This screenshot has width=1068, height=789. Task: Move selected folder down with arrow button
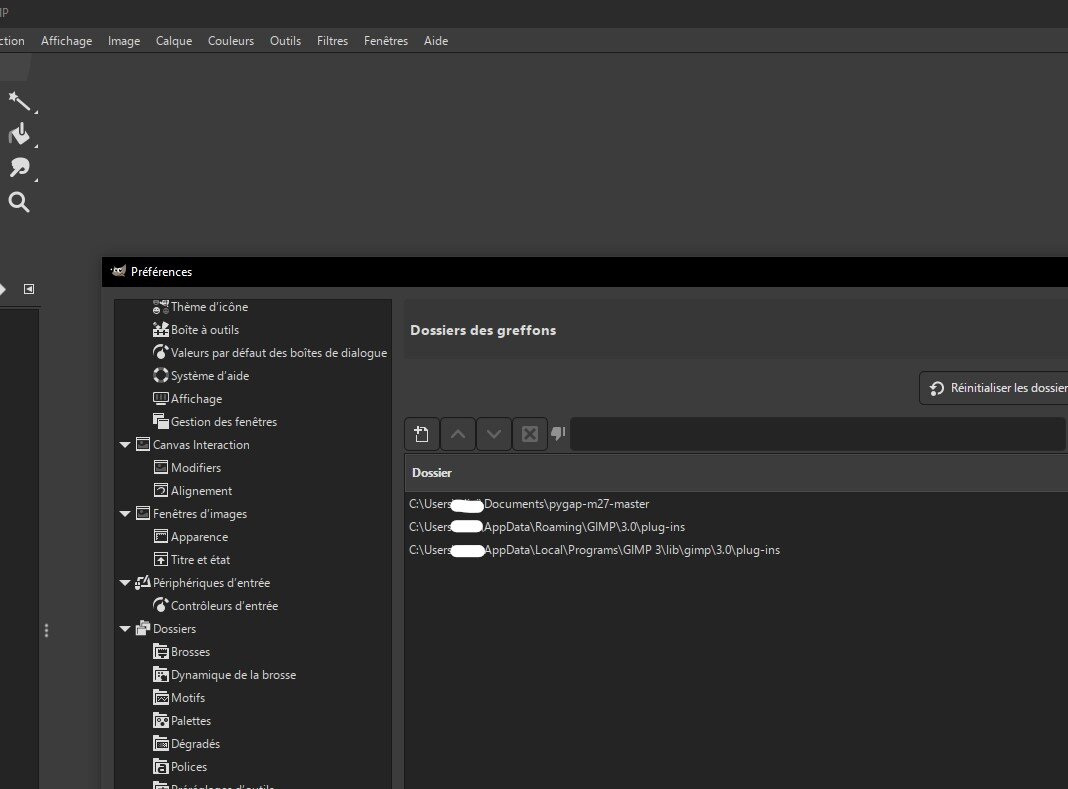coord(494,434)
